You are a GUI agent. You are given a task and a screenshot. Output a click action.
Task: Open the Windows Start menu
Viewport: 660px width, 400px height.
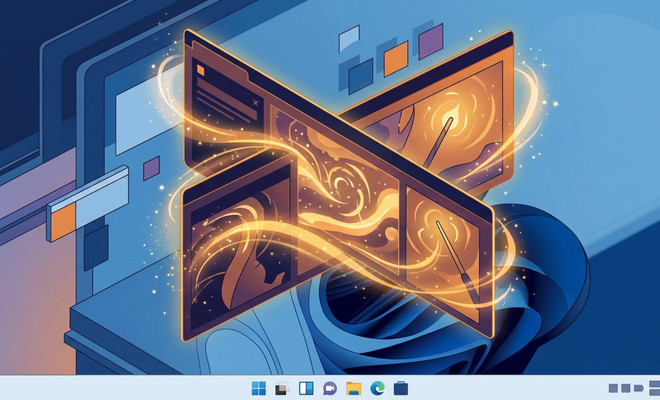tap(258, 388)
